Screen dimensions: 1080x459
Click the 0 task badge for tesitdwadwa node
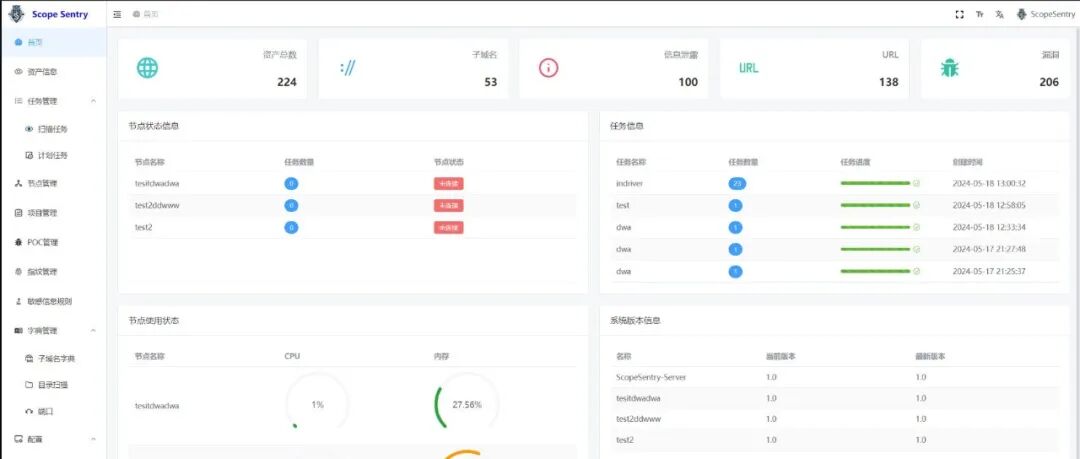(x=291, y=183)
